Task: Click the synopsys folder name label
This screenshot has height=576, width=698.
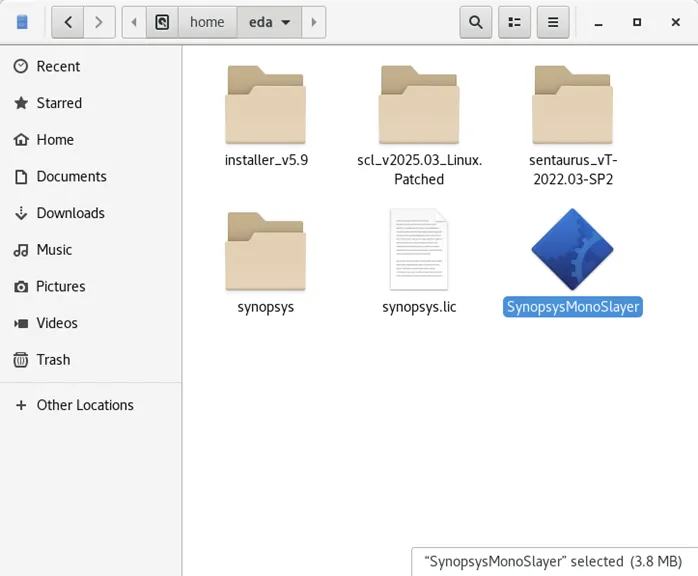Action: [x=266, y=307]
